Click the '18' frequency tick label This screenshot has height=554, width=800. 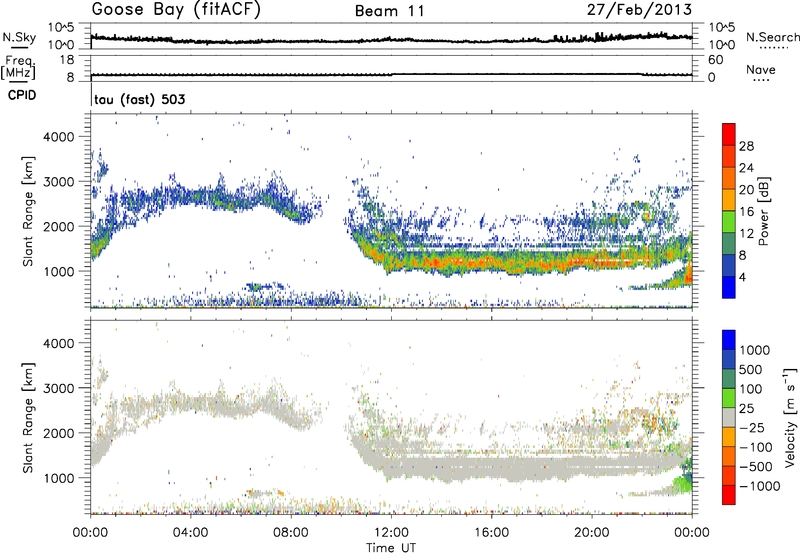[67, 60]
